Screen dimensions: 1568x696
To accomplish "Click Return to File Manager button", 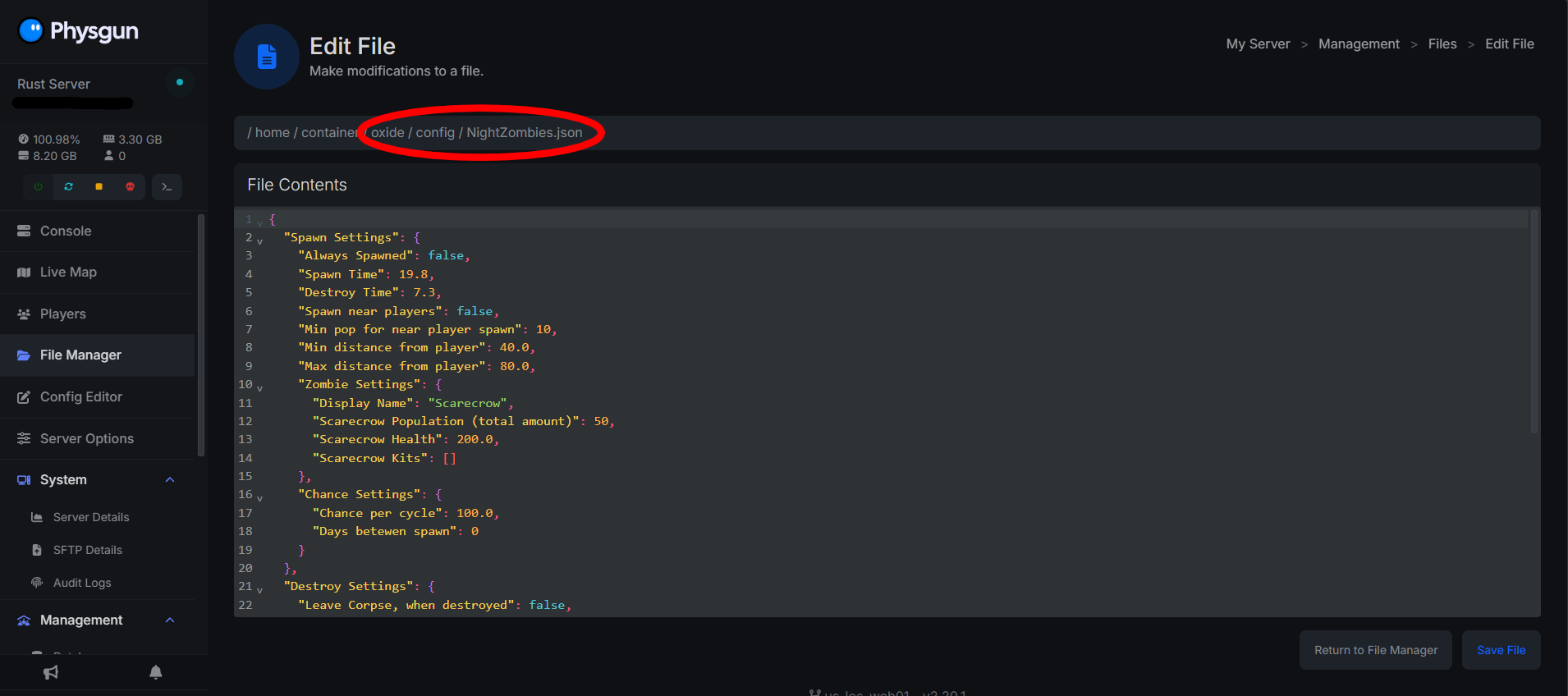I will point(1375,650).
